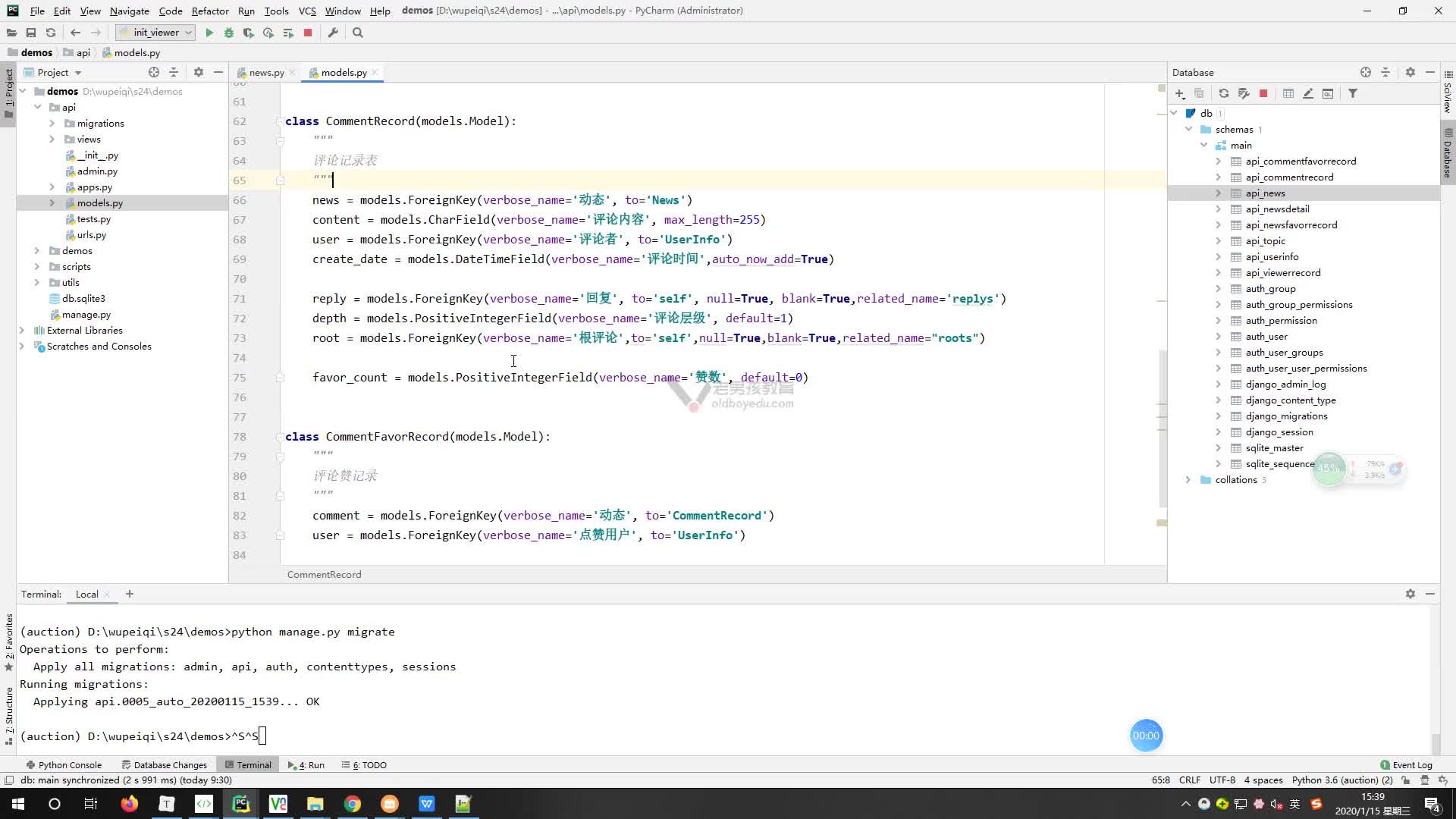Hide the Project panel
The width and height of the screenshot is (1456, 819).
[218, 72]
